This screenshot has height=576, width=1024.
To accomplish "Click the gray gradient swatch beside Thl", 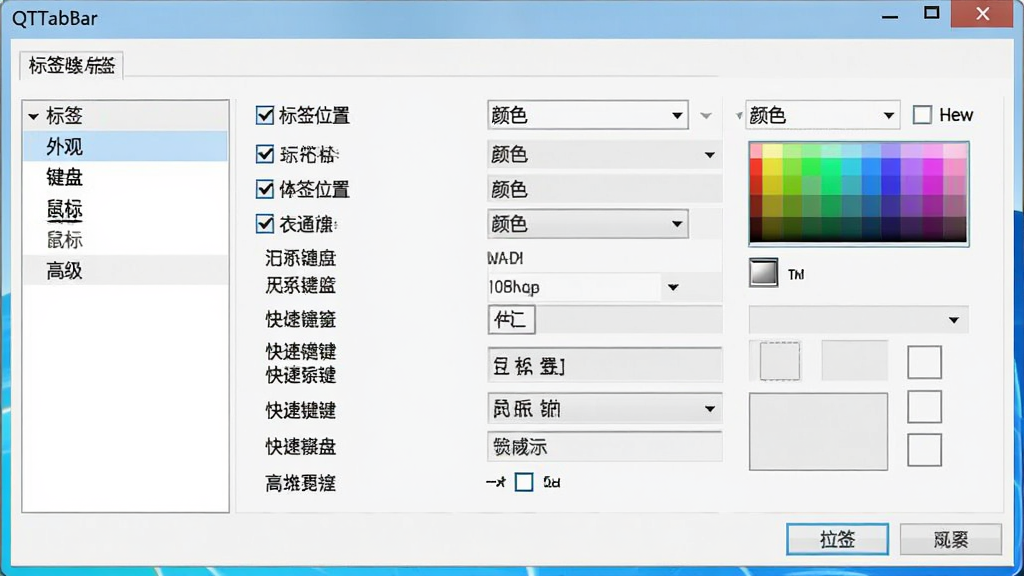I will (763, 273).
